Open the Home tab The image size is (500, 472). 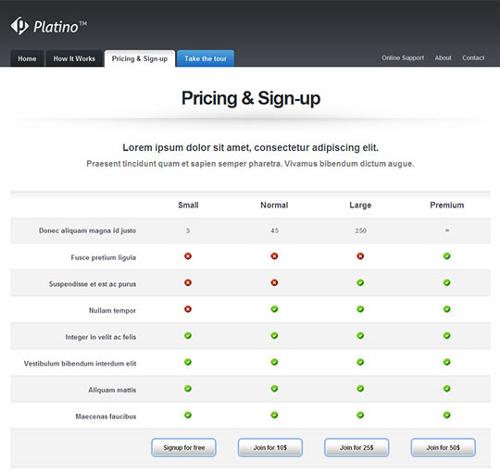[27, 59]
